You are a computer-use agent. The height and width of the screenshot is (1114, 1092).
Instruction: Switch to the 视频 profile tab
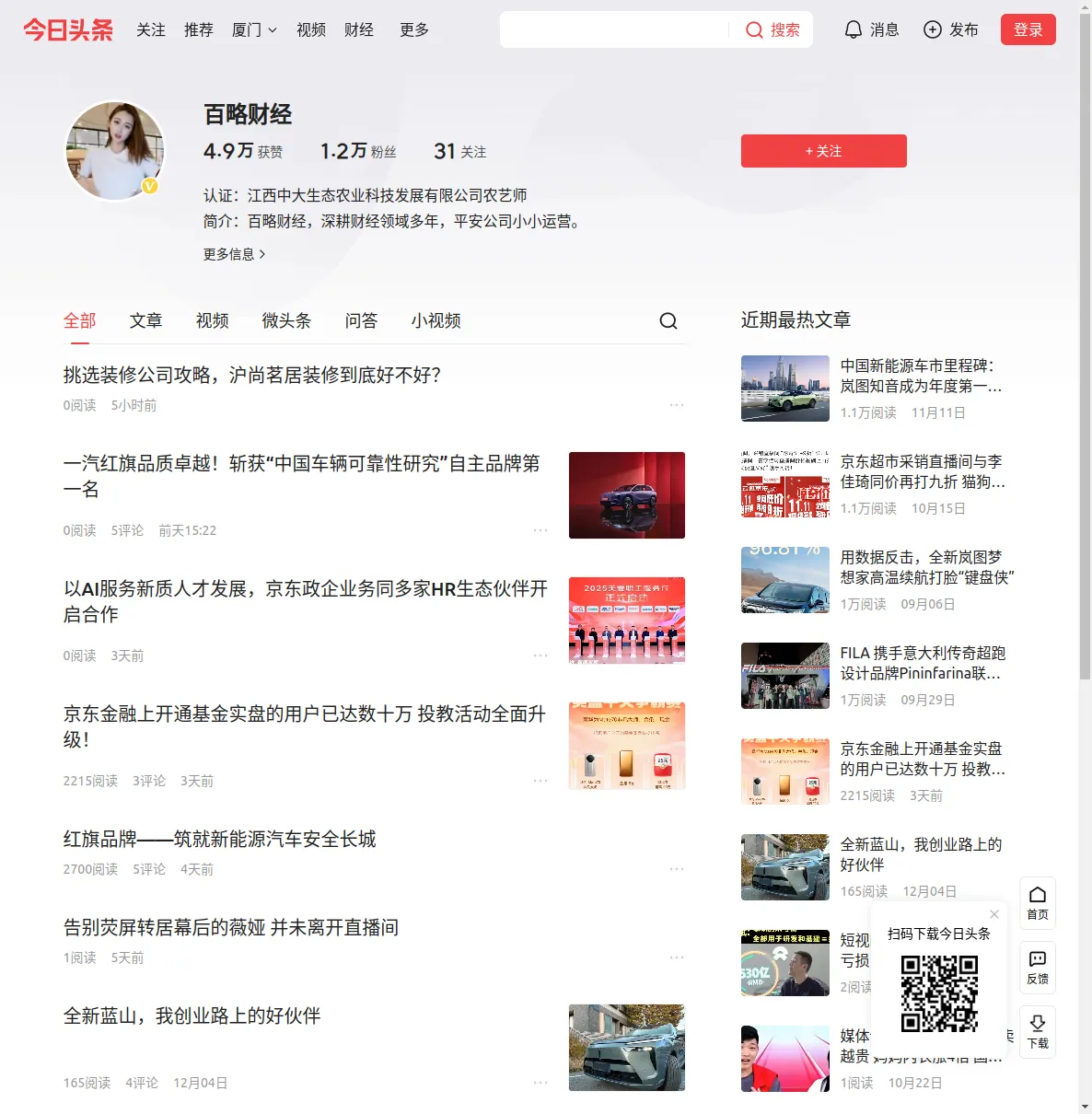[x=213, y=320]
